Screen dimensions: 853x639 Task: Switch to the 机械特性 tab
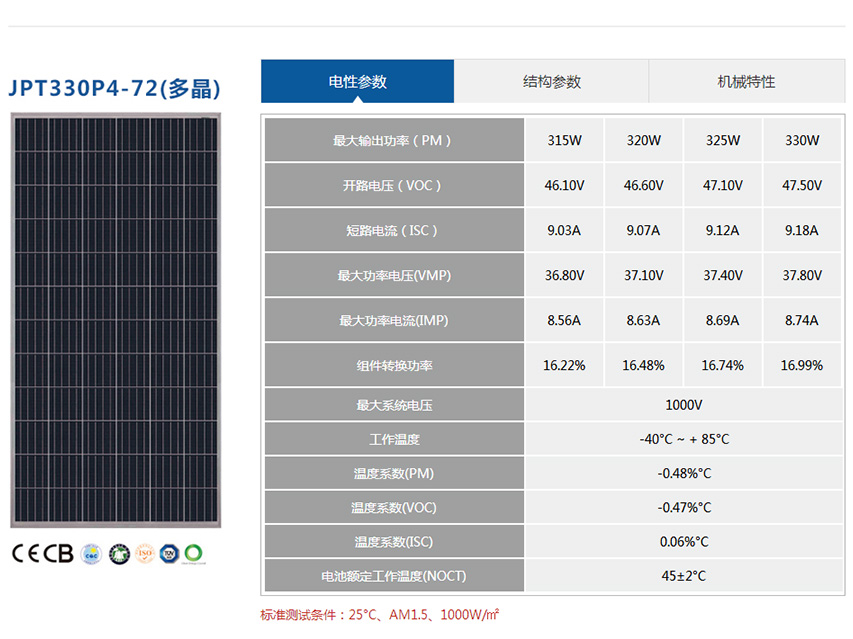pos(746,82)
